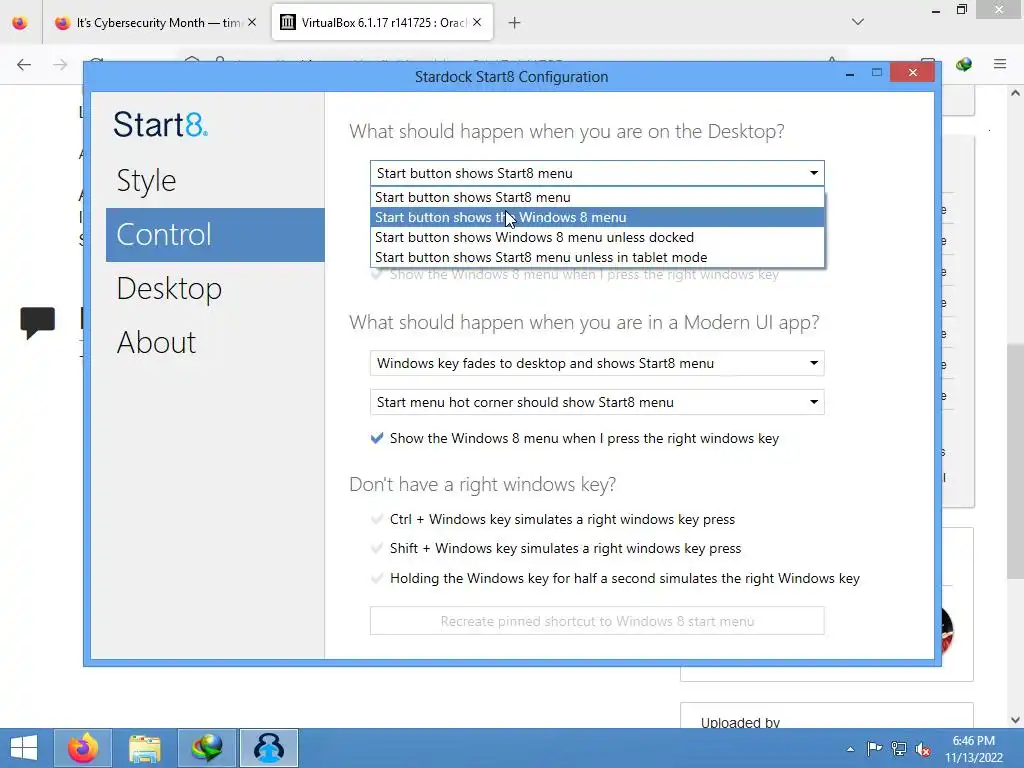
Task: Open 'Windows key fades to desktop' dropdown
Action: point(597,363)
